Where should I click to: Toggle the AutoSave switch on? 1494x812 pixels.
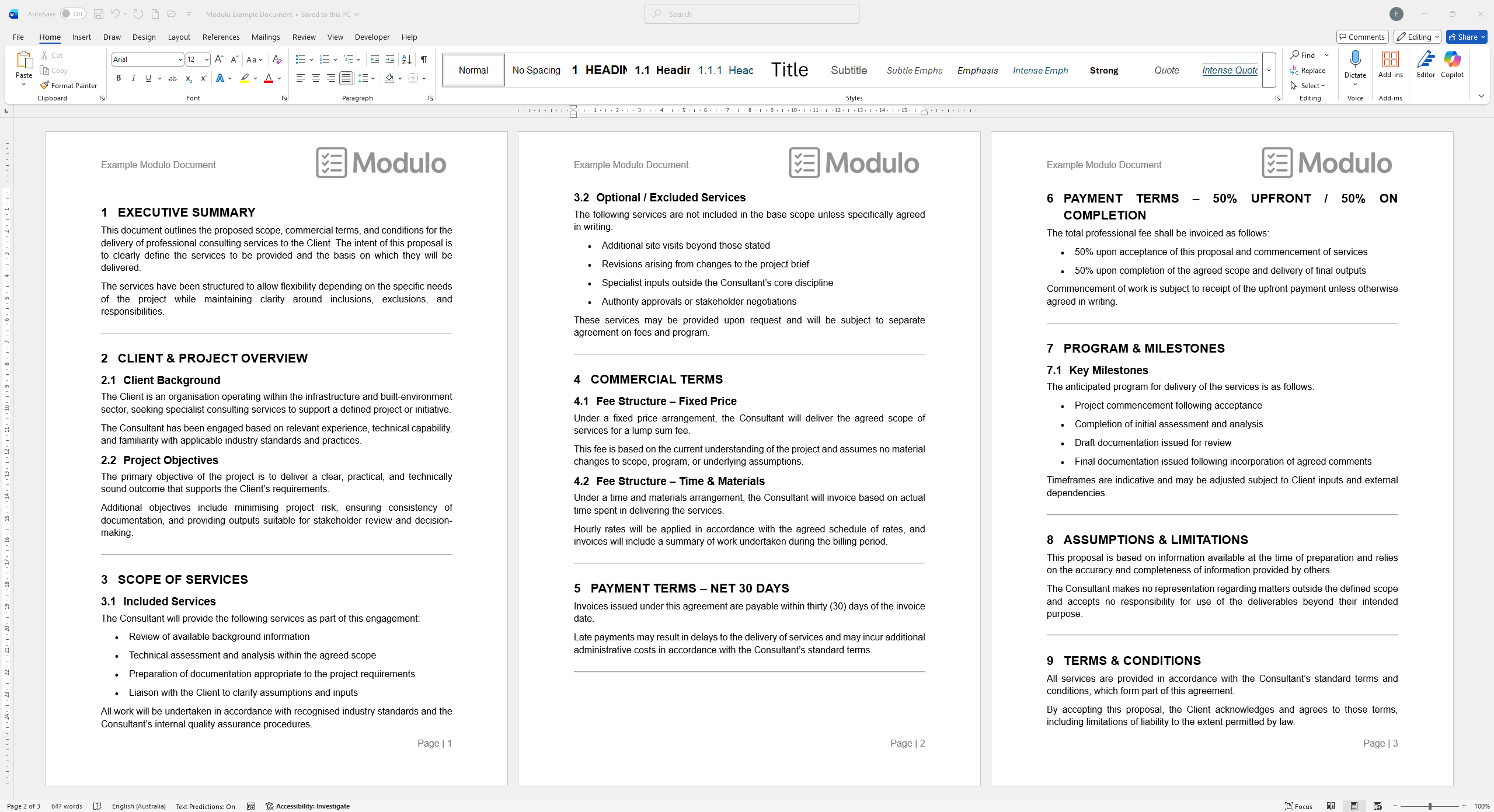click(x=73, y=13)
